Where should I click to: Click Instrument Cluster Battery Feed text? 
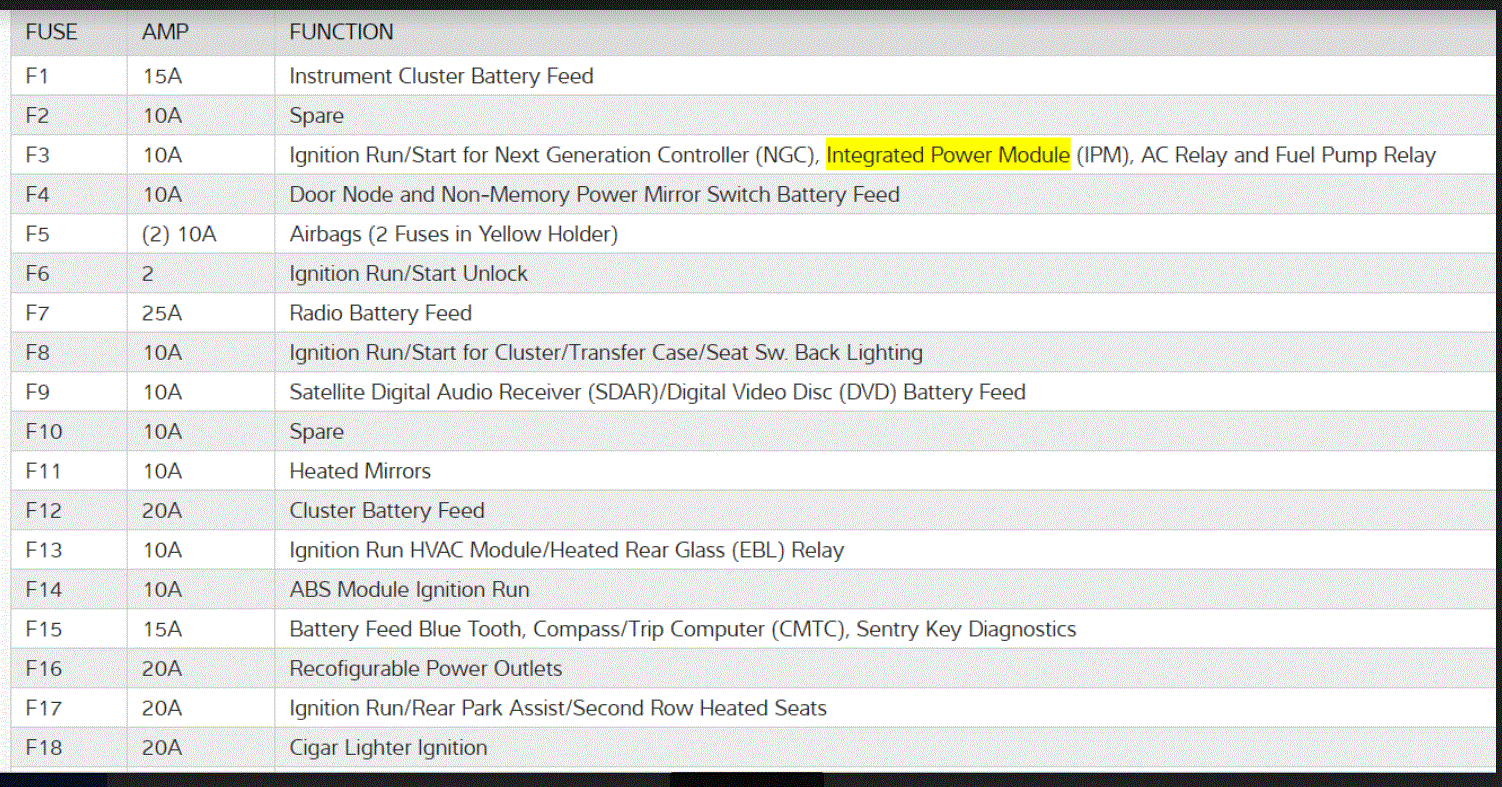(x=441, y=76)
